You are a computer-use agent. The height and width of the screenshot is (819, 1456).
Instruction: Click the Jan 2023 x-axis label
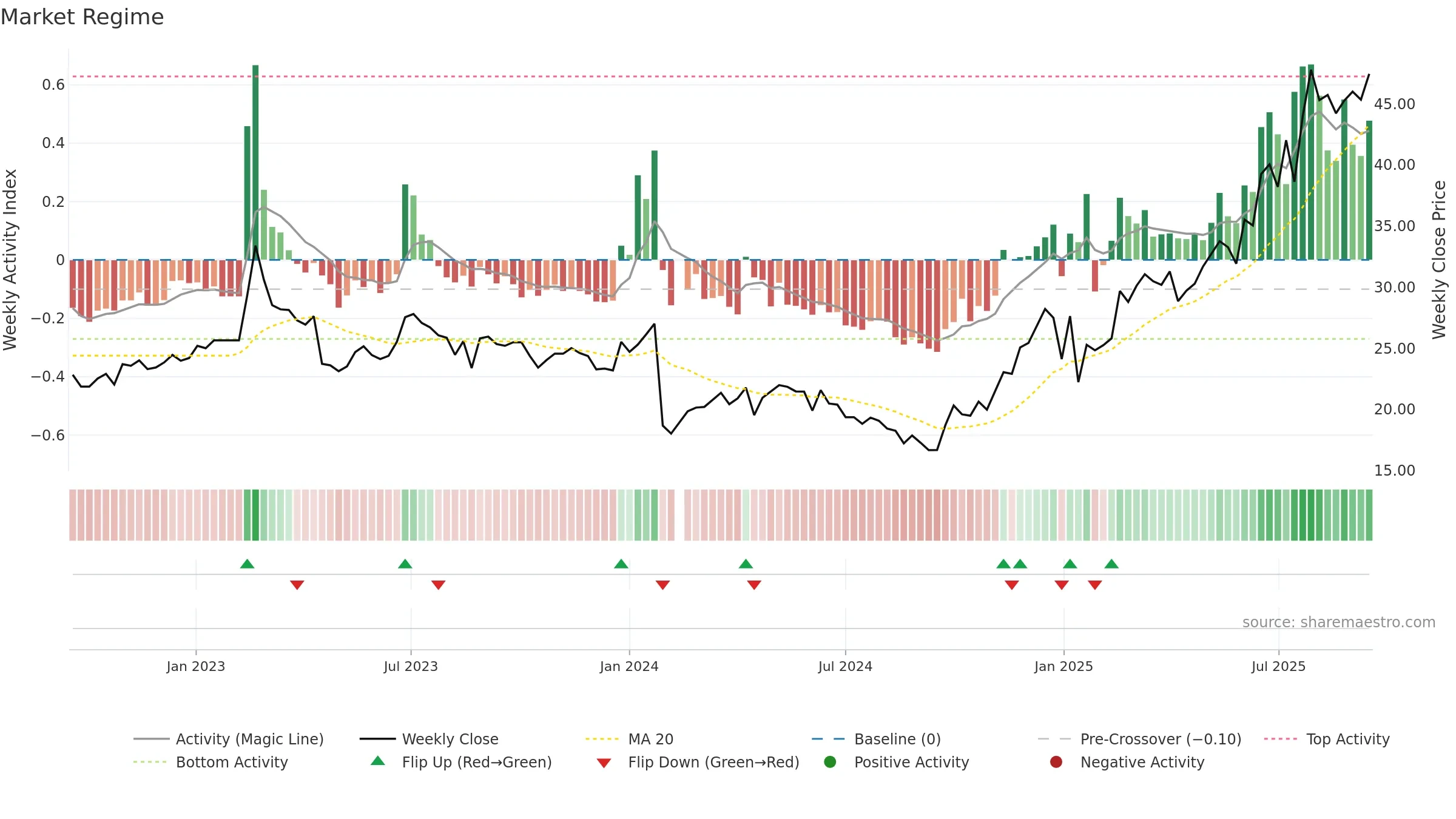click(x=196, y=666)
